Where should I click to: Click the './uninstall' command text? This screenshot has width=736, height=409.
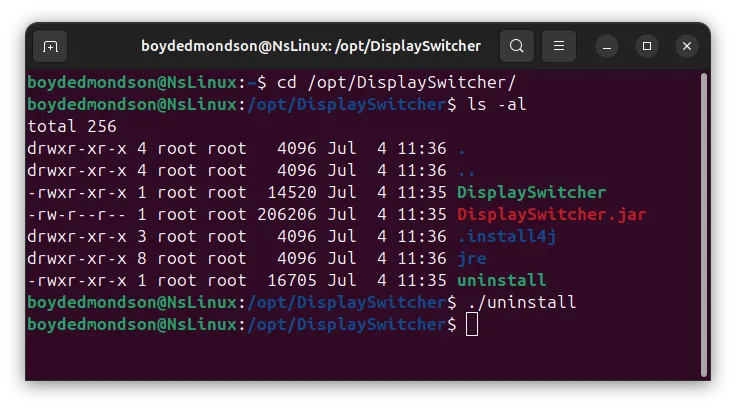tap(521, 302)
